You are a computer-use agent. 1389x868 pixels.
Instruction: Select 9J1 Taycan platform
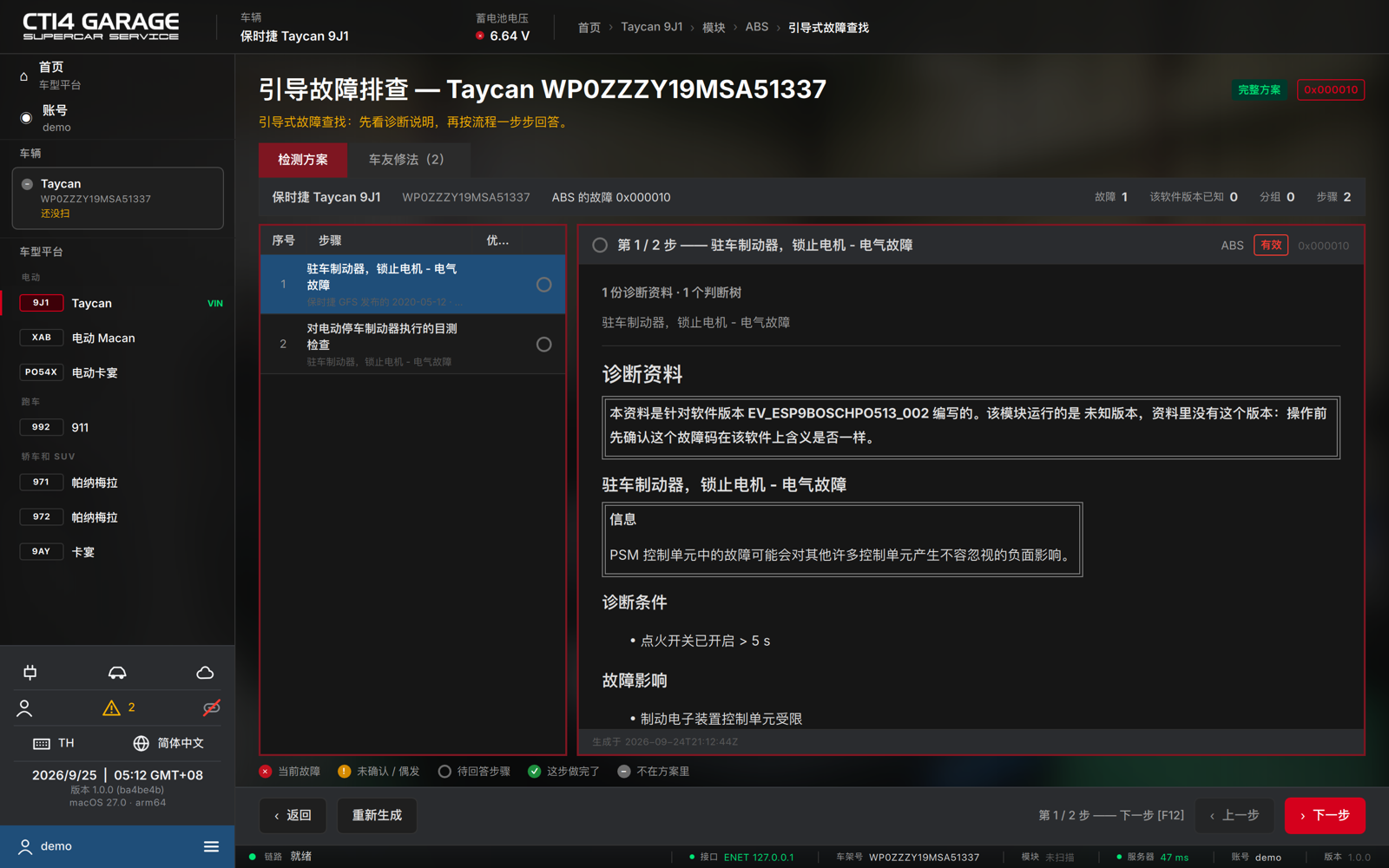click(x=117, y=303)
